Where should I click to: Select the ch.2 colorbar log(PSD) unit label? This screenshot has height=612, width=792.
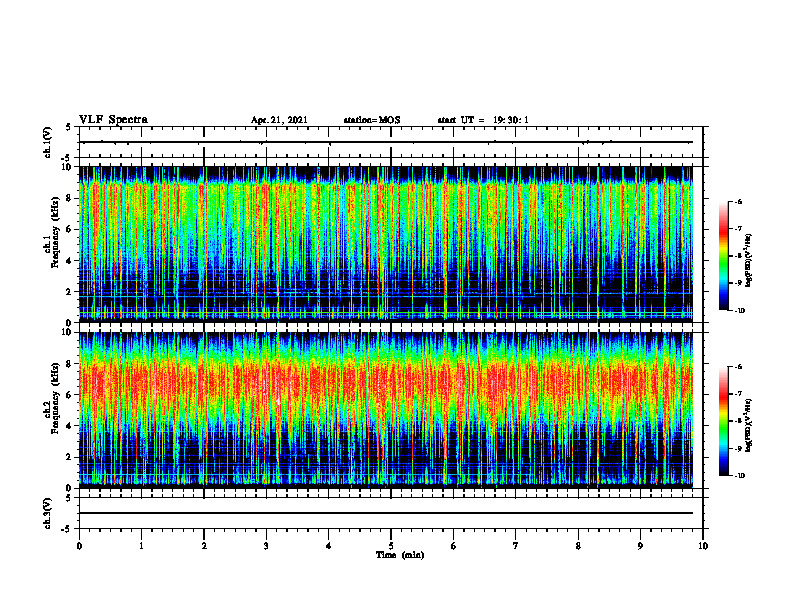click(x=749, y=425)
